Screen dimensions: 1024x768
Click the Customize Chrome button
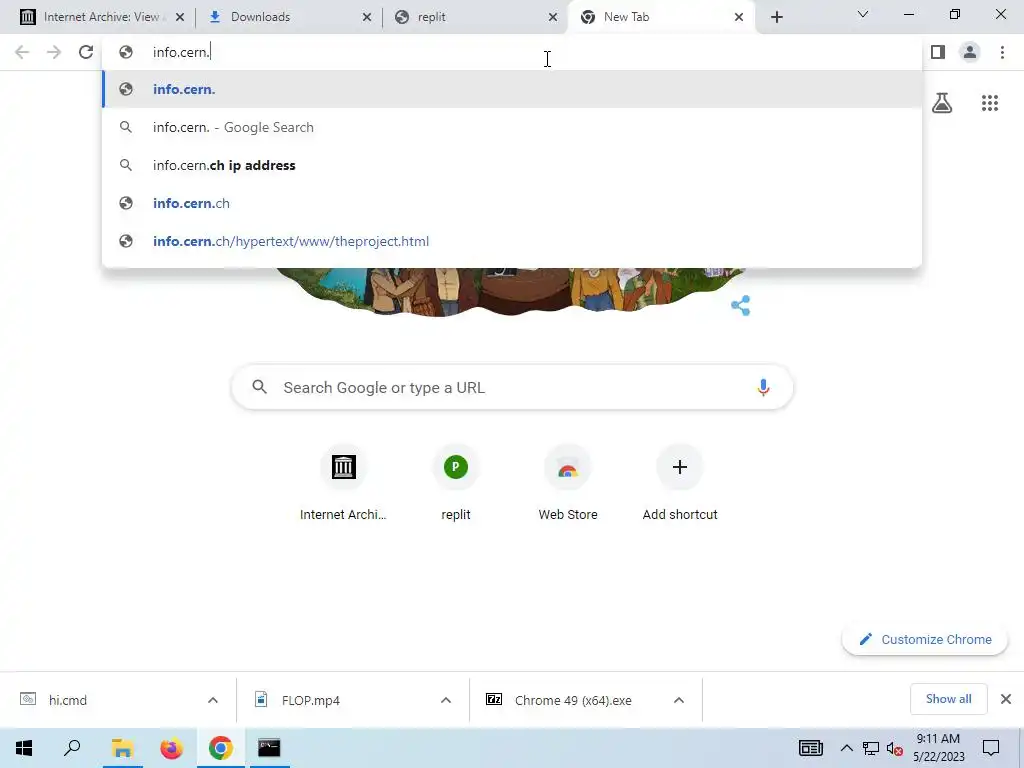925,639
